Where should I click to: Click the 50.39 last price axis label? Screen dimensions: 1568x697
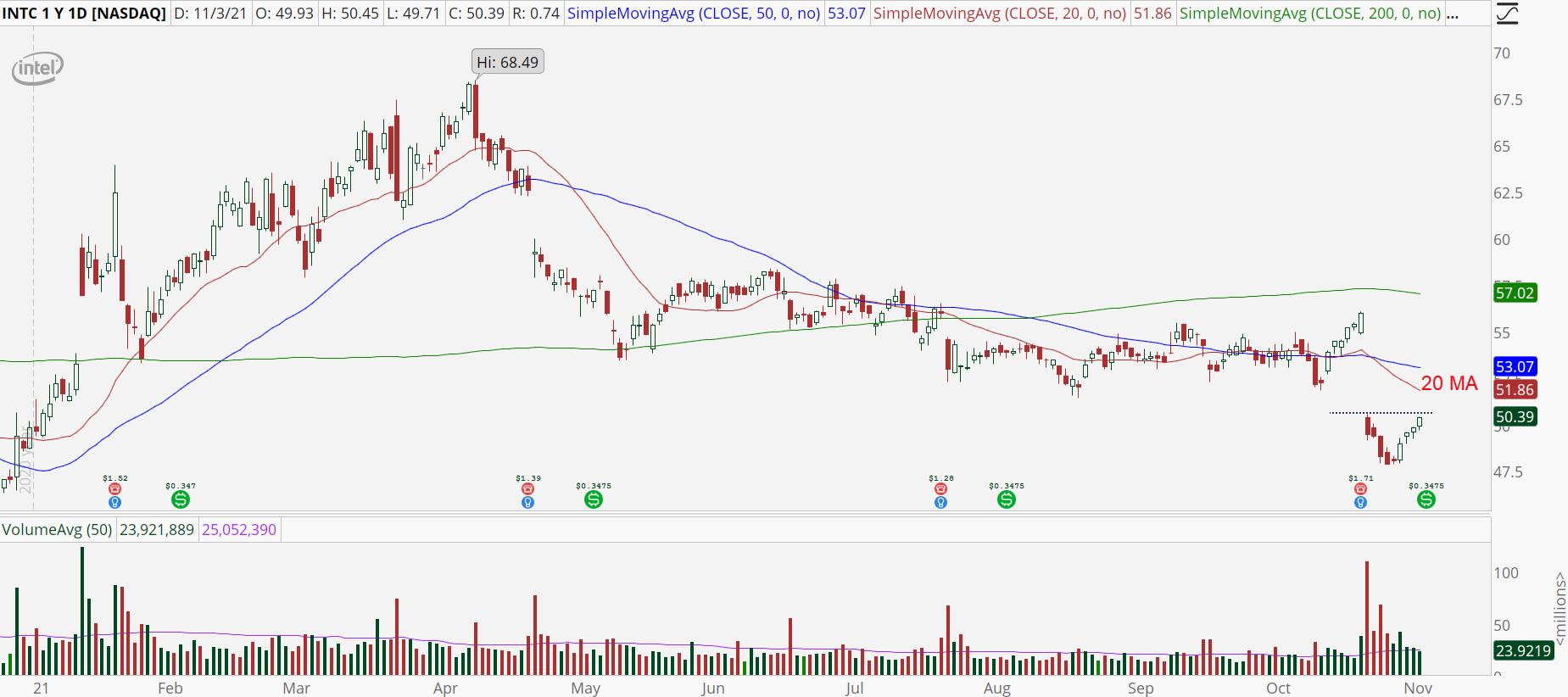1515,417
